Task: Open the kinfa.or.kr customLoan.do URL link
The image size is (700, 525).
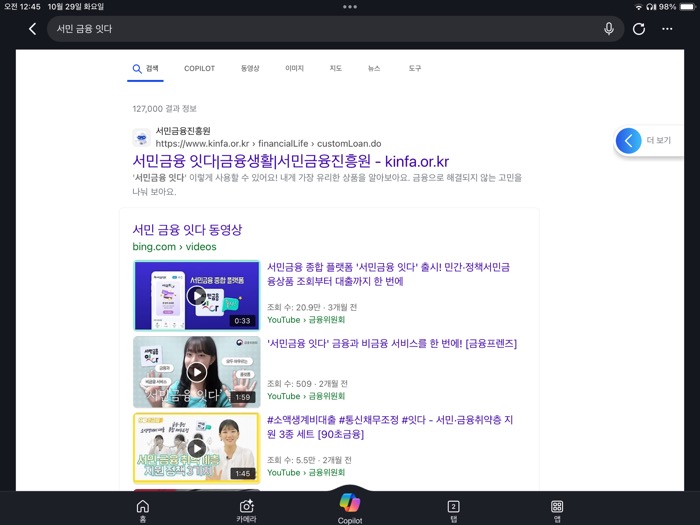Action: click(268, 144)
